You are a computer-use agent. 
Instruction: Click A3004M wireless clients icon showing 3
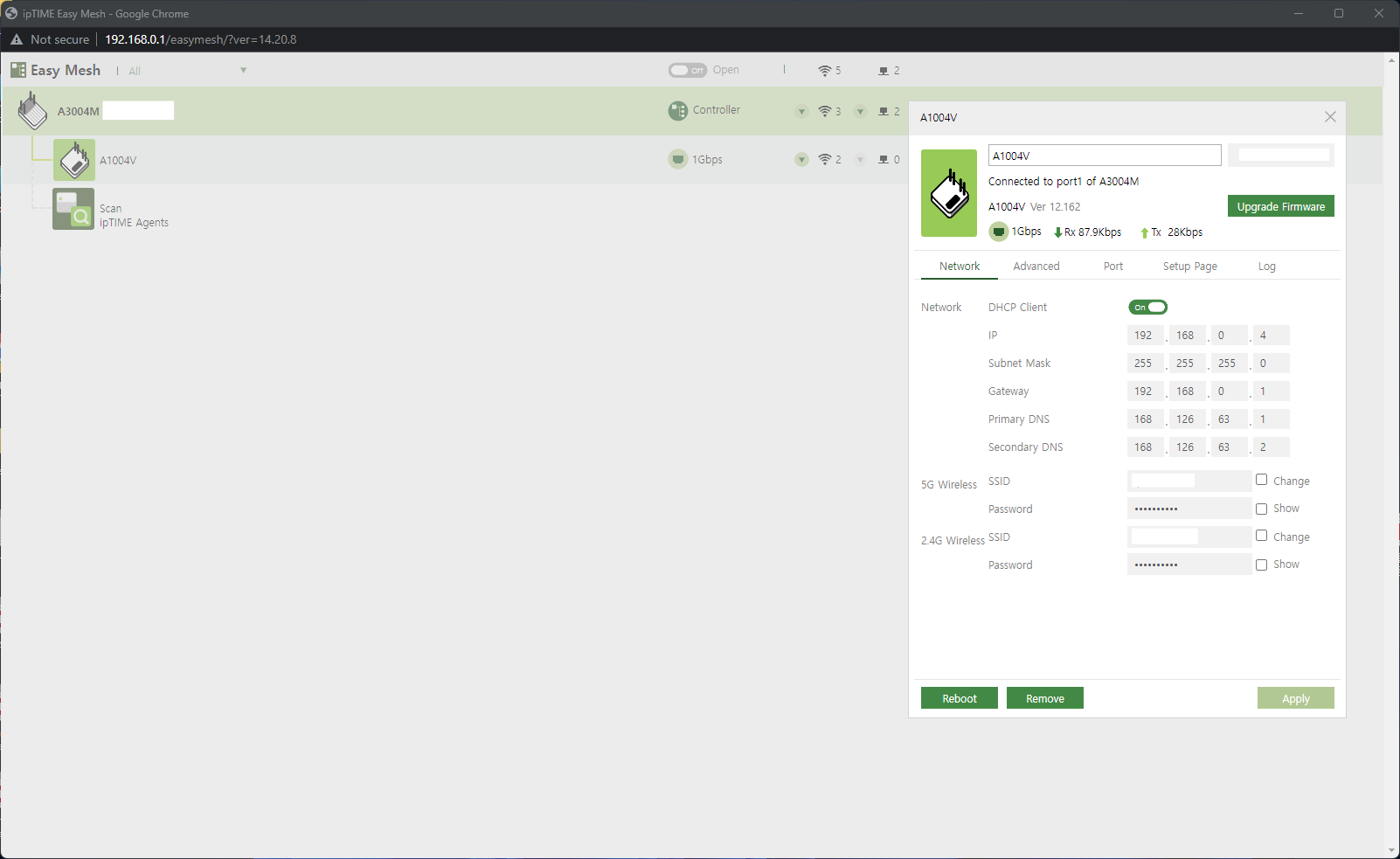coord(824,111)
